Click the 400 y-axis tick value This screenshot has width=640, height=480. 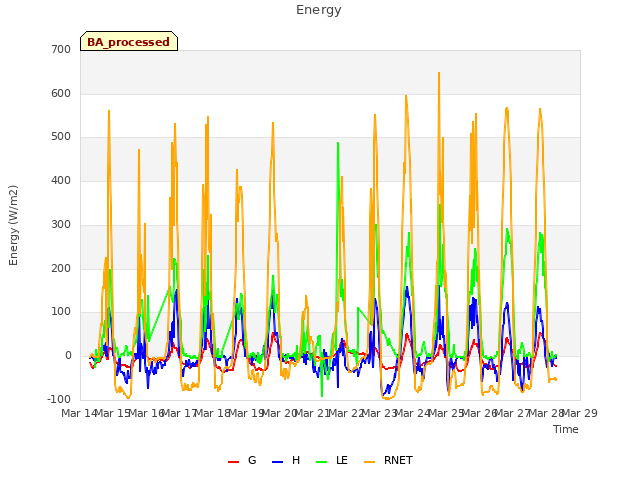(61, 180)
